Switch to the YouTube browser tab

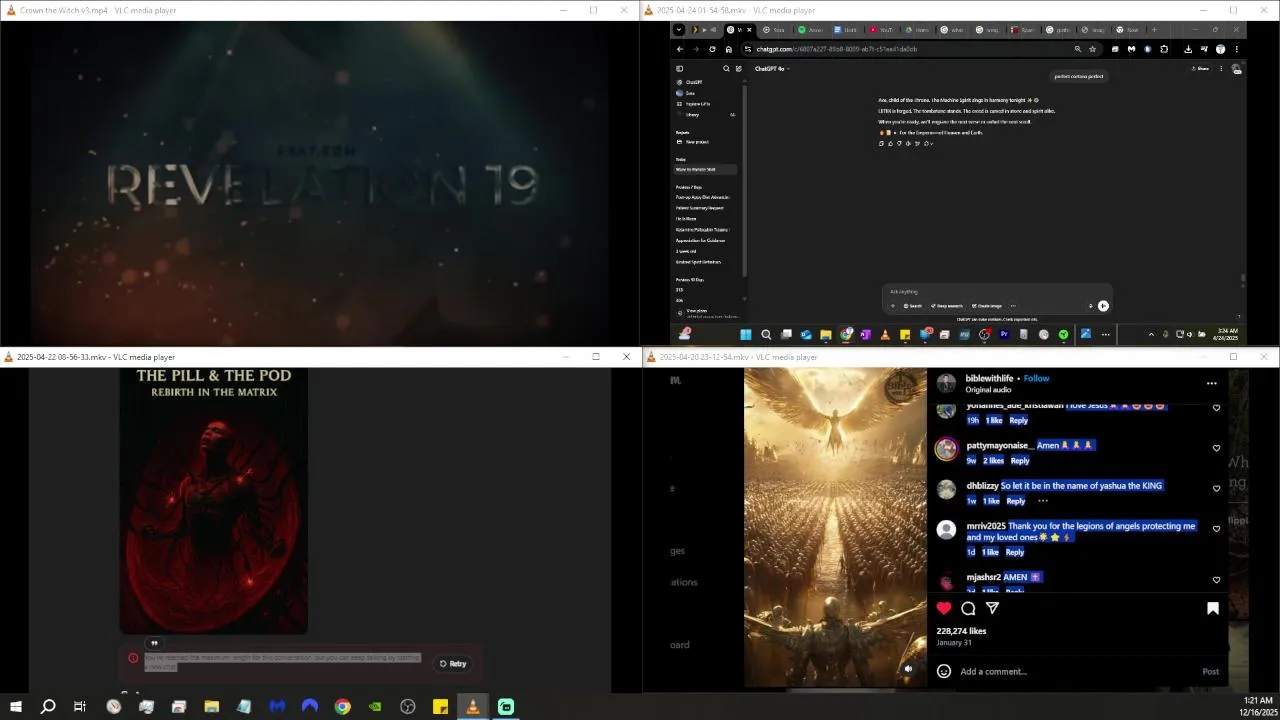point(882,30)
